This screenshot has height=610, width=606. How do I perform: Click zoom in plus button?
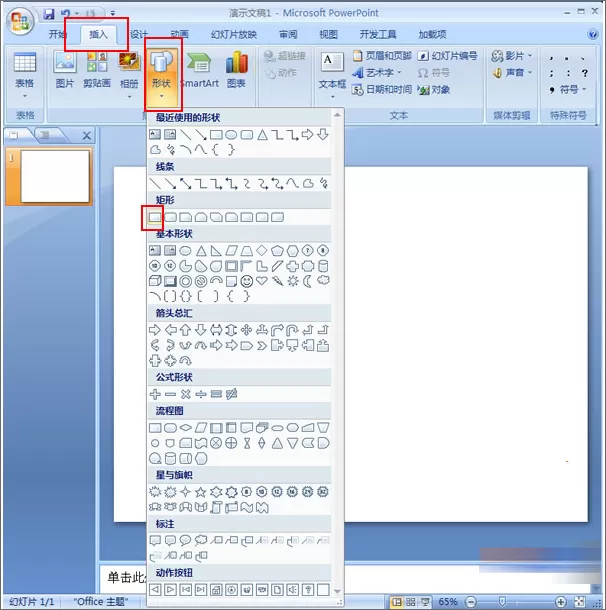point(560,602)
